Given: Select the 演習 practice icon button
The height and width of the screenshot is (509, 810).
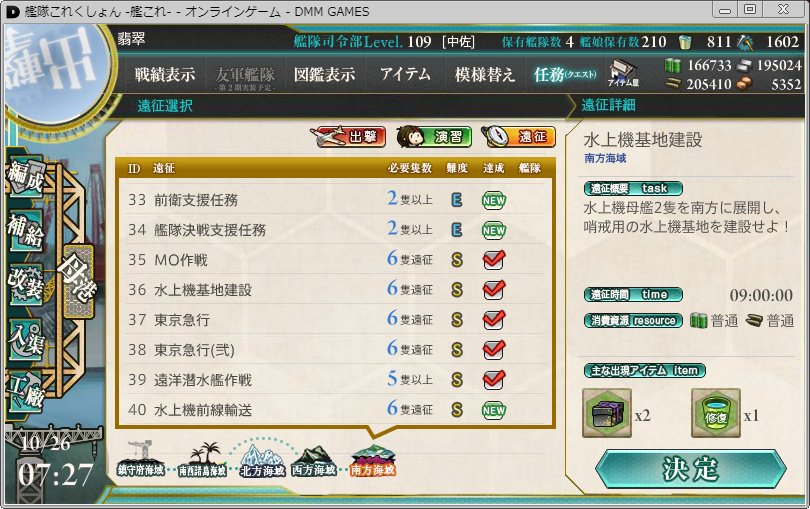Looking at the screenshot, I should (x=434, y=137).
